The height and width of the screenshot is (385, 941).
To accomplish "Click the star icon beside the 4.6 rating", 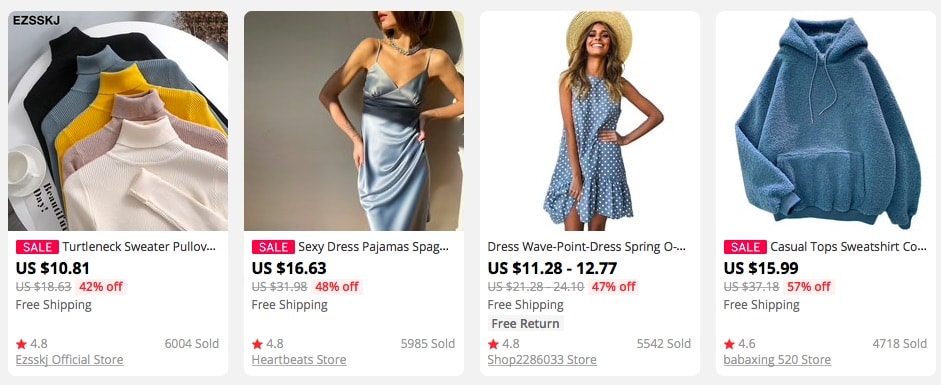I will coord(729,344).
